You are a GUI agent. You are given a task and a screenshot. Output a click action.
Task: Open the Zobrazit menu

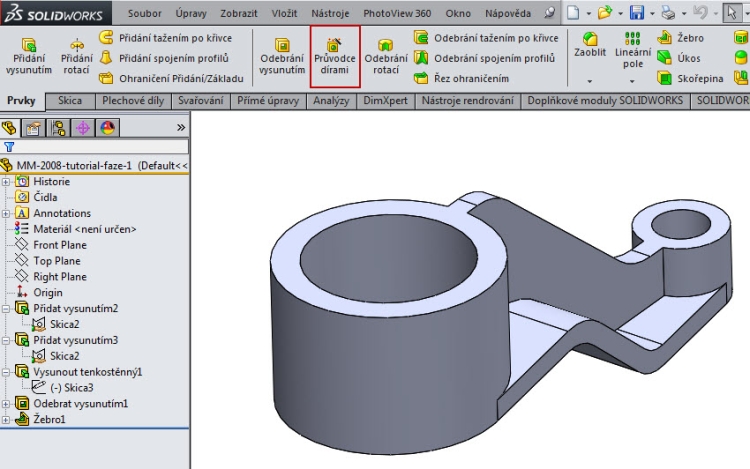coord(239,13)
